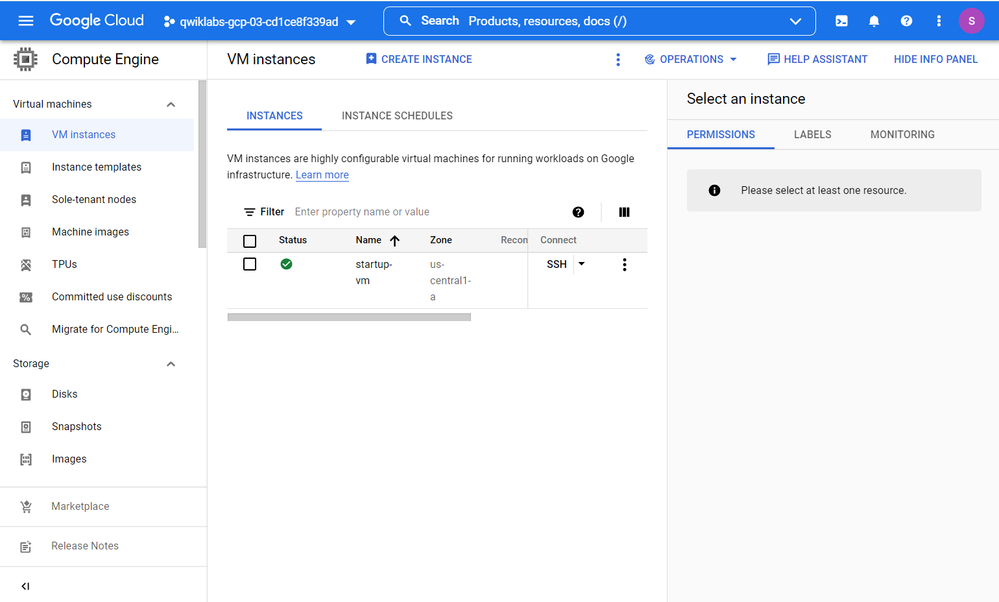The height and width of the screenshot is (602, 999).
Task: Click HIDE INFO PANEL
Action: point(935,59)
